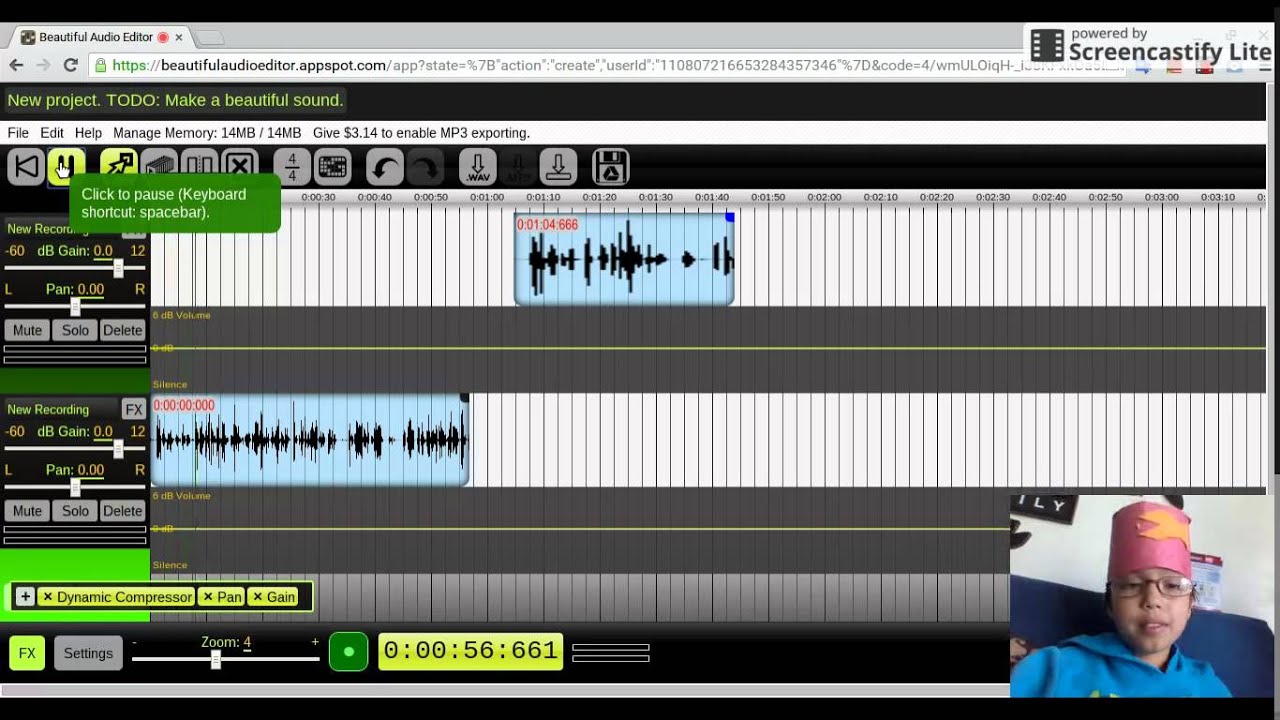Edit the Zoom value 4
1280x720 pixels.
coord(247,643)
